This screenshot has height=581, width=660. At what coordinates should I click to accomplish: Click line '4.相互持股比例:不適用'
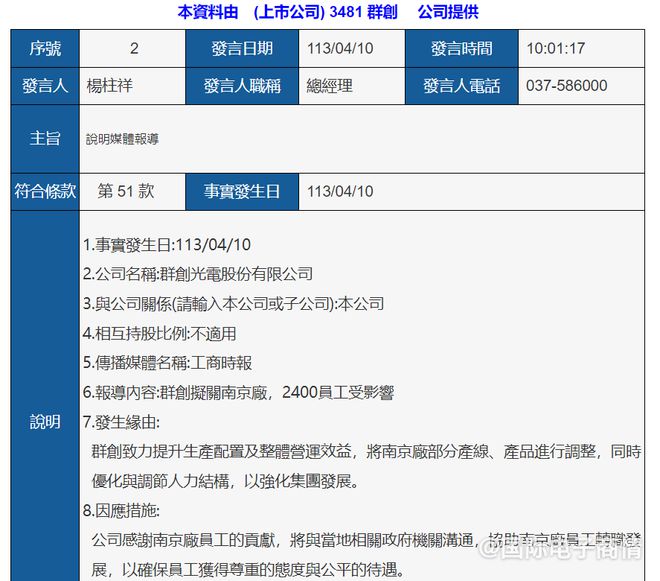(160, 333)
